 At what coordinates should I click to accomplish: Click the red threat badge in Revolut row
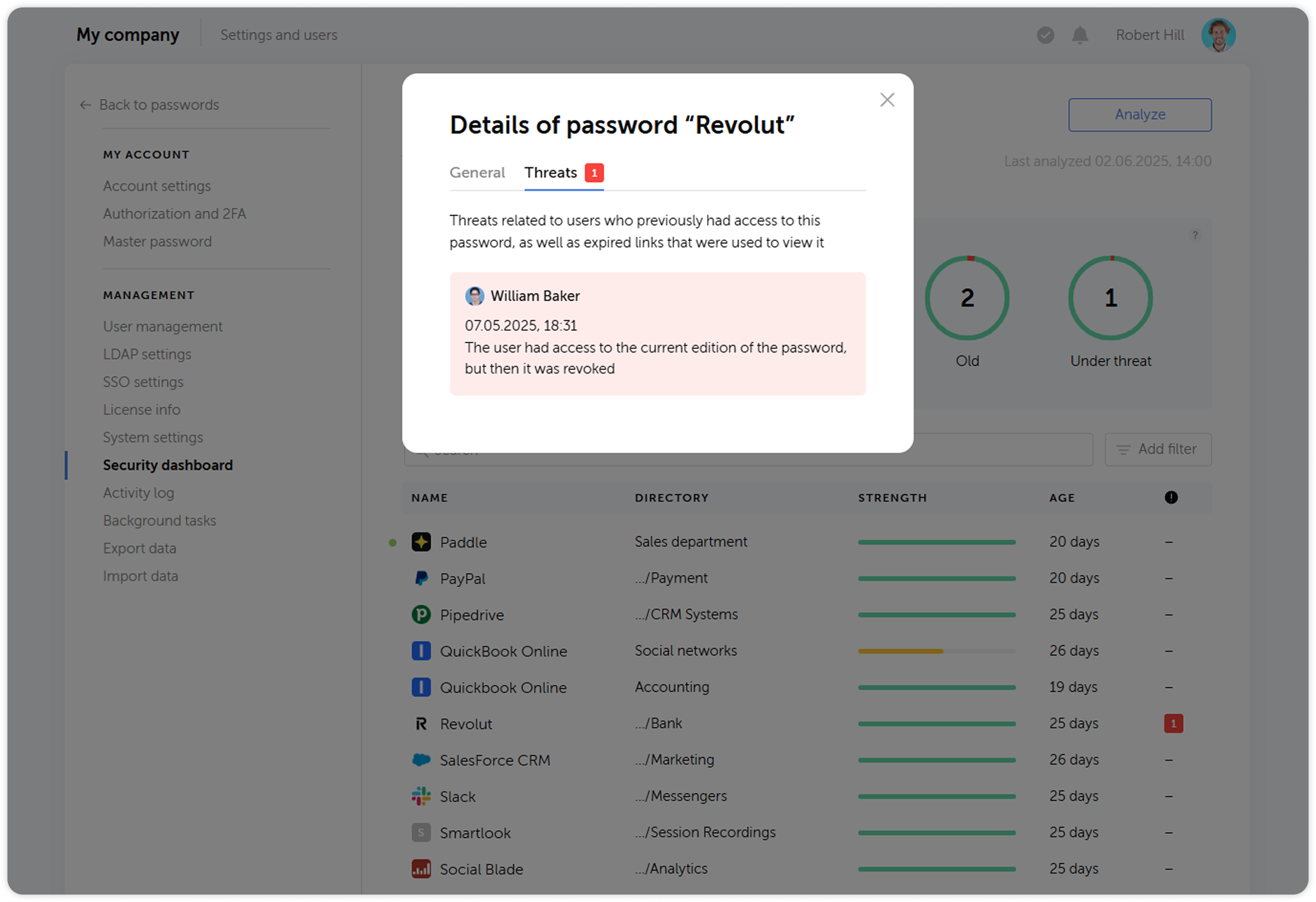point(1173,724)
